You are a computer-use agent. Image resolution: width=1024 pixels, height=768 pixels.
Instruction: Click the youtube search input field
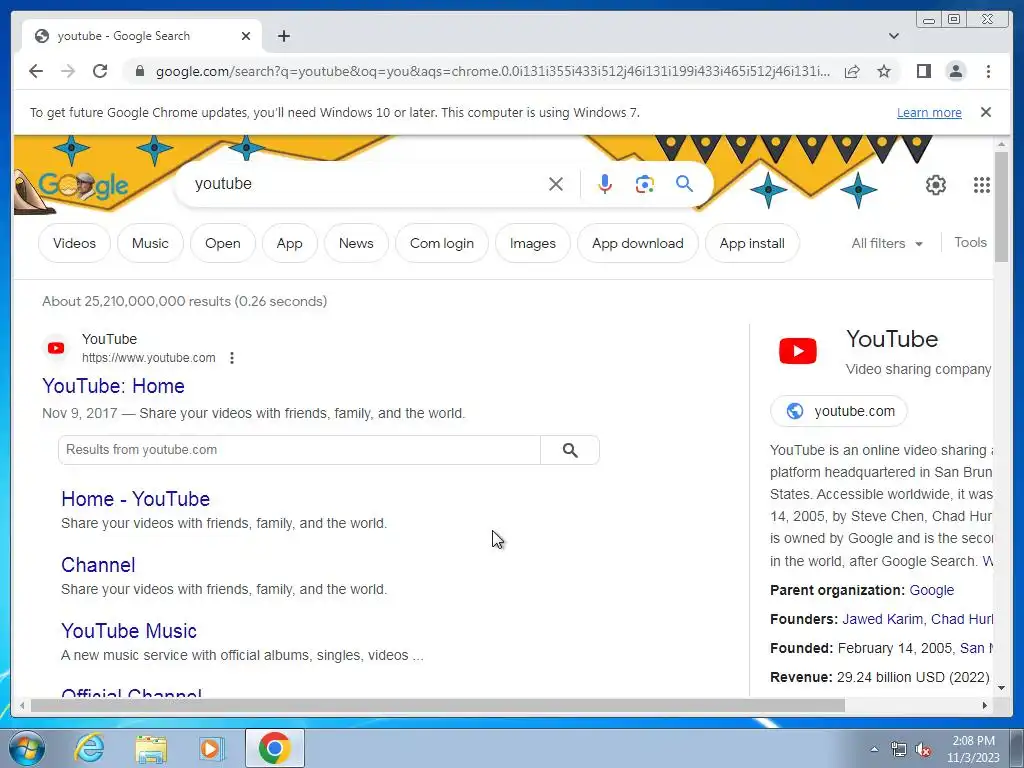pyautogui.click(x=366, y=184)
